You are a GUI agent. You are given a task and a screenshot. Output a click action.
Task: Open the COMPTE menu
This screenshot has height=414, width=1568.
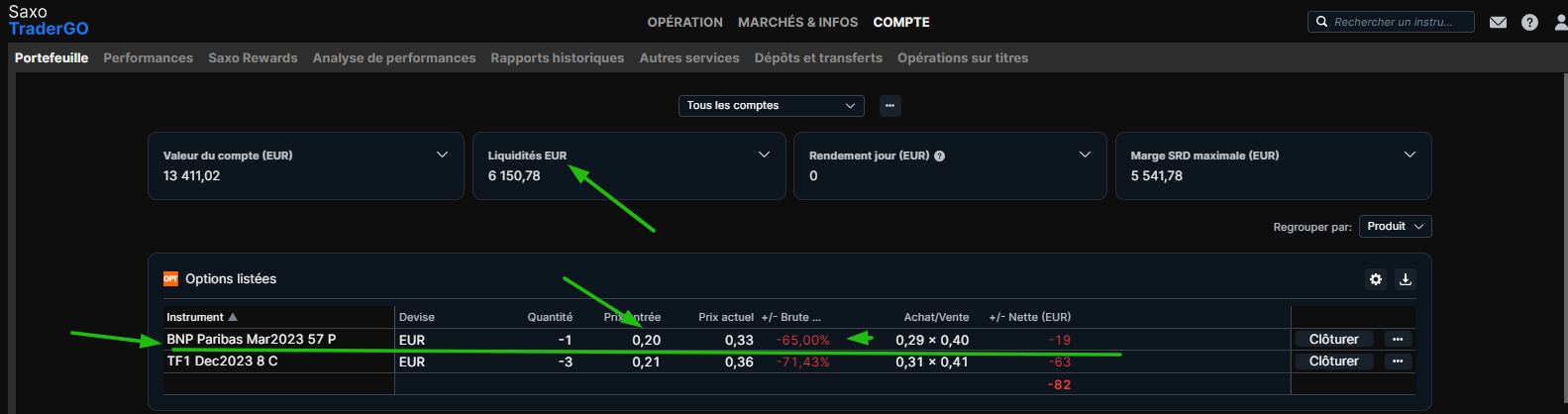pos(901,22)
